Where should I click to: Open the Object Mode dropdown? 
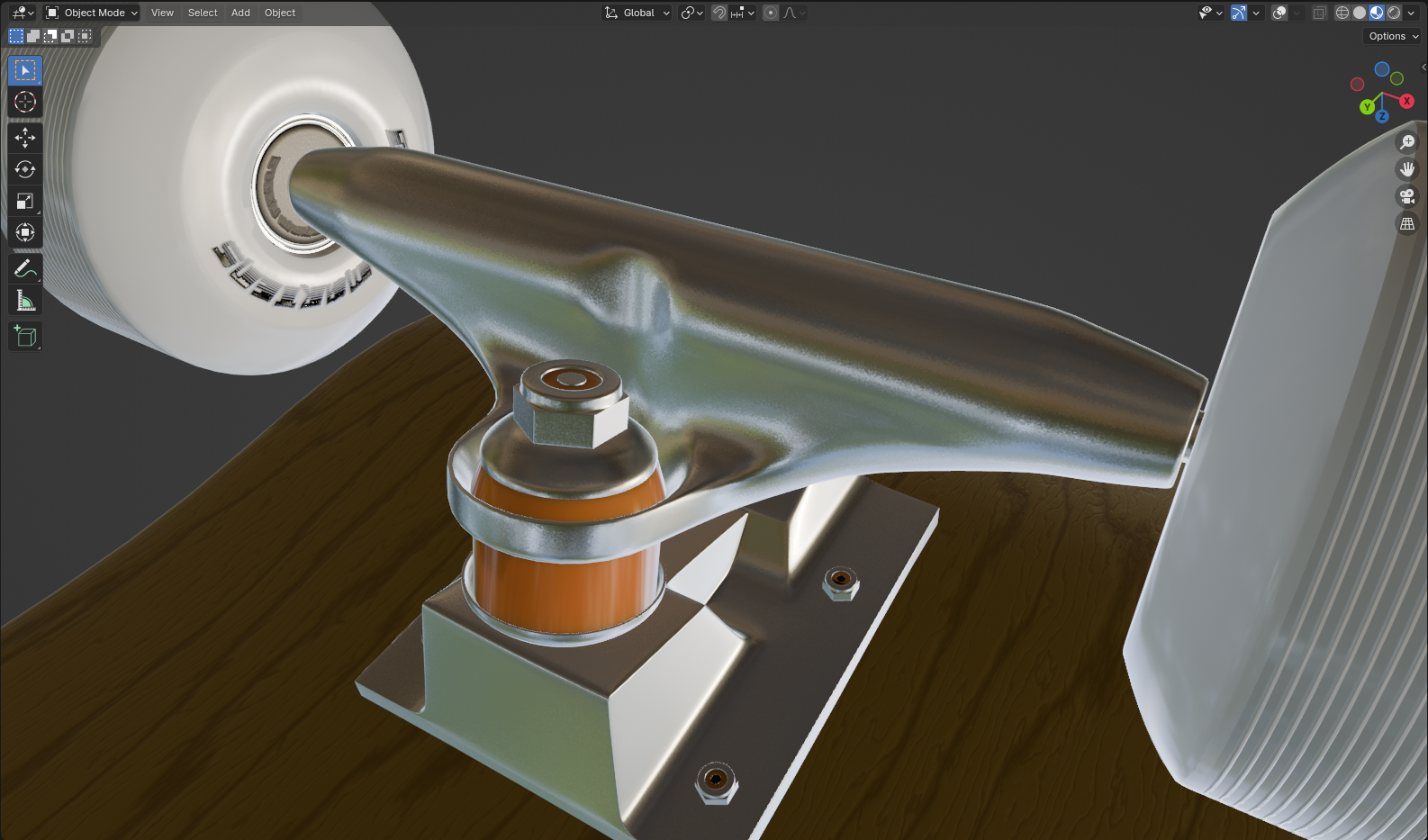click(92, 13)
